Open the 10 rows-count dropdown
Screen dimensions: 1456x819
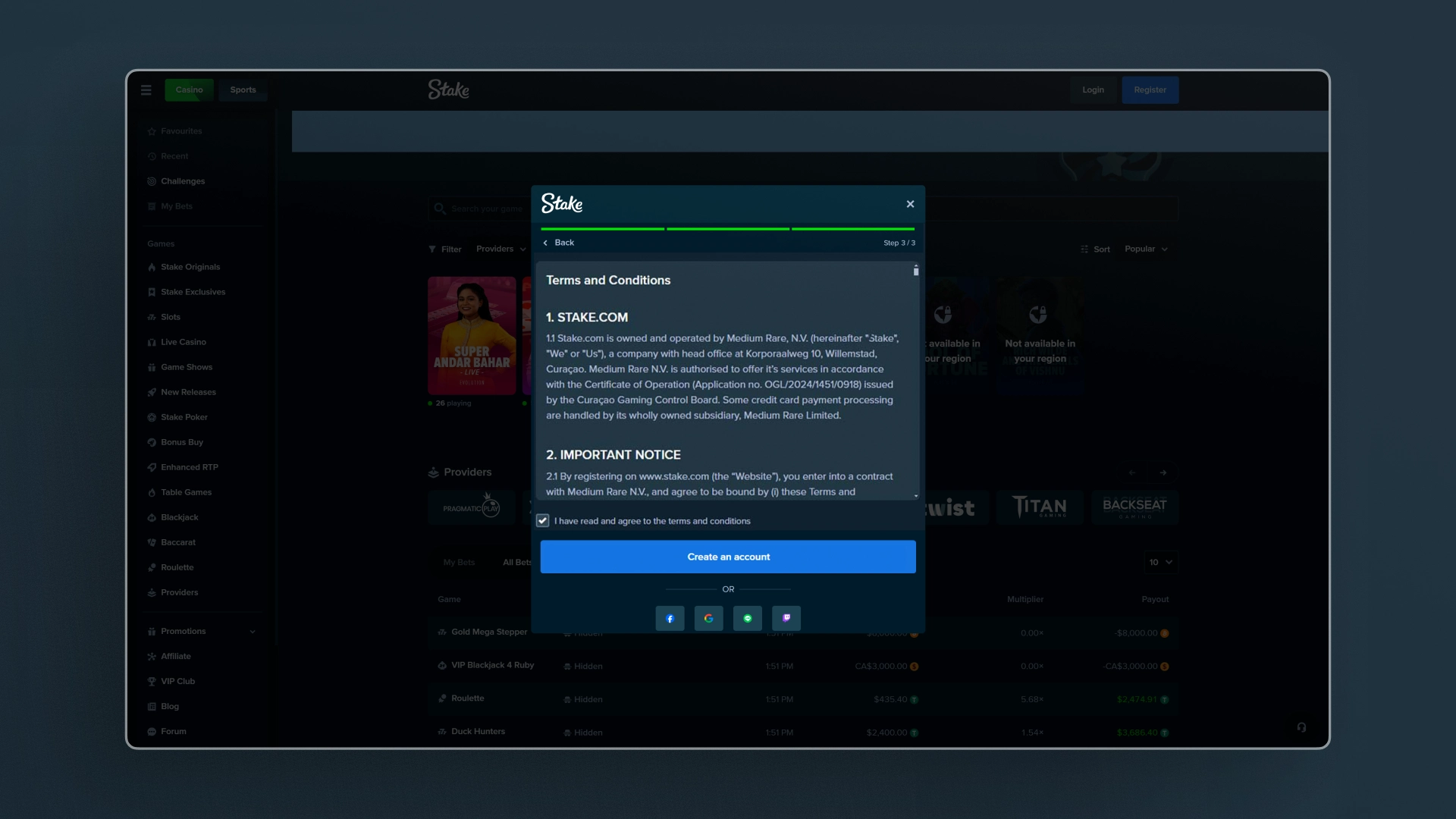[1161, 562]
